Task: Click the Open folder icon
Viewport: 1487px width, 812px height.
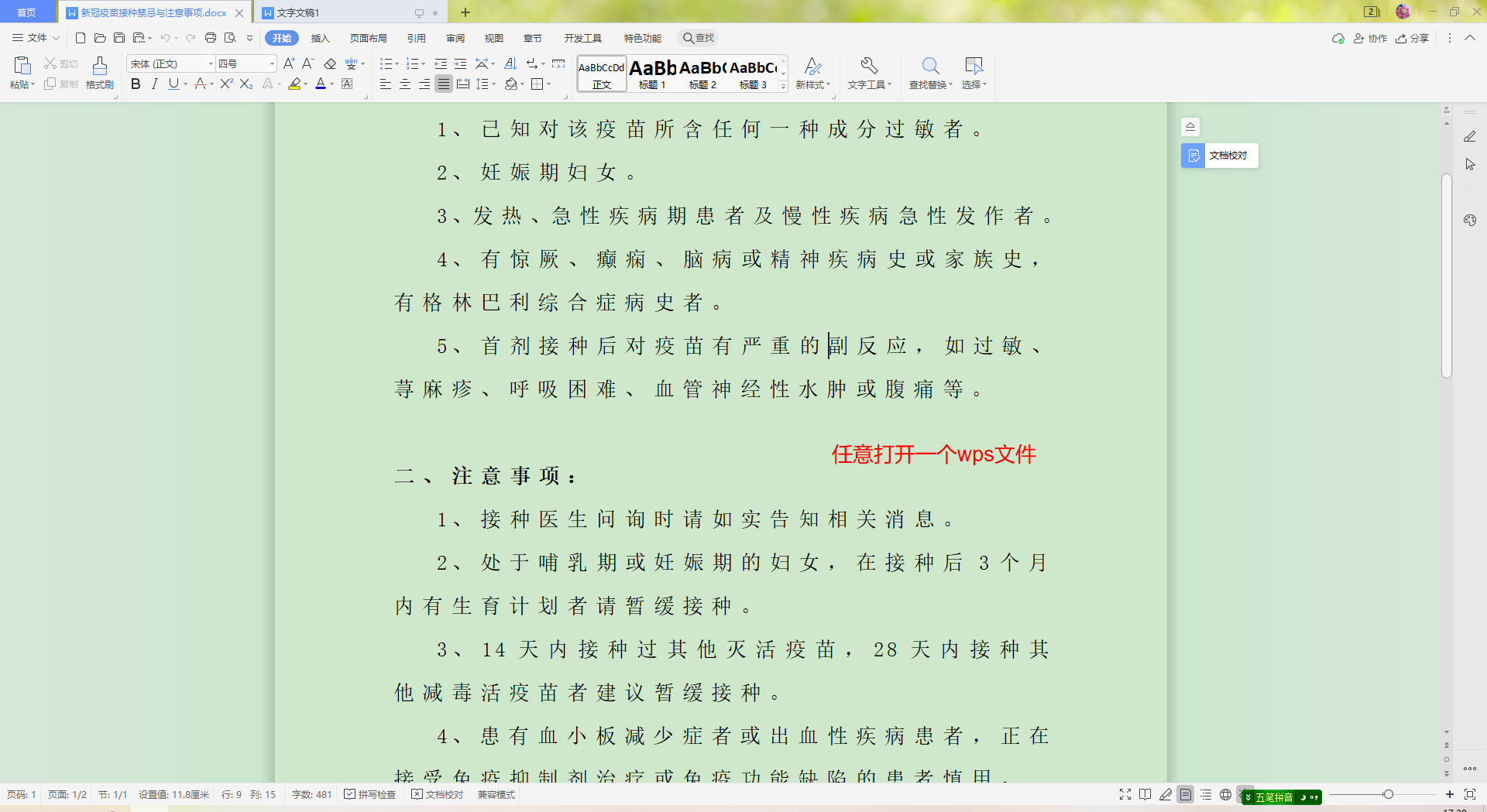Action: coord(100,38)
